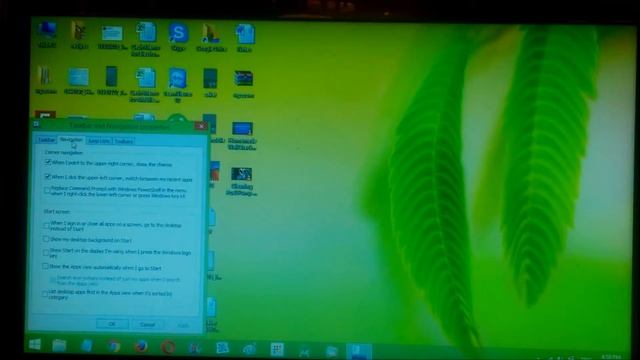Image resolution: width=640 pixels, height=360 pixels.
Task: Click the Windows Start button on taskbar
Action: point(35,345)
